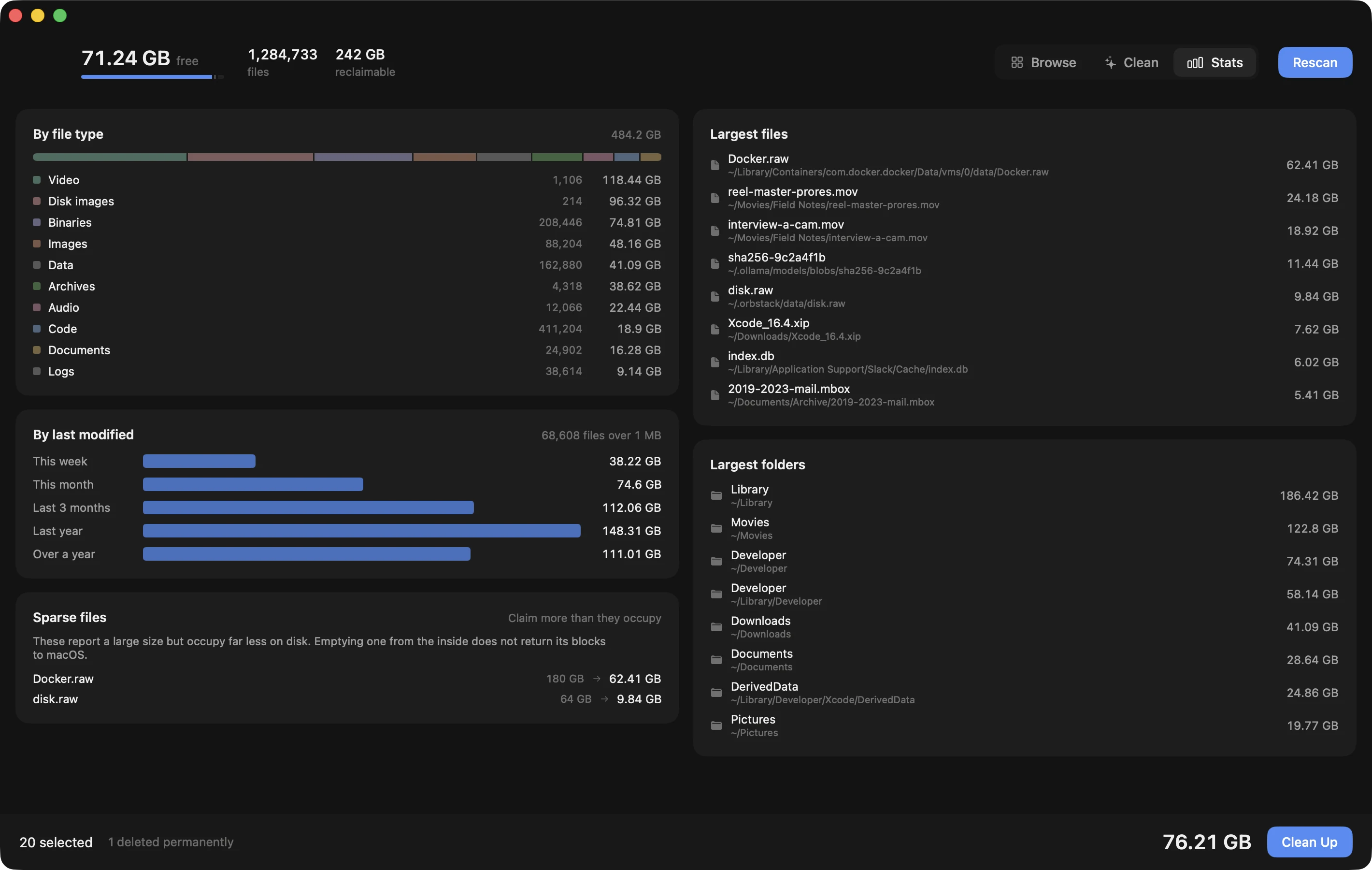Click the free space progress bar
This screenshot has width=1372, height=870.
153,77
